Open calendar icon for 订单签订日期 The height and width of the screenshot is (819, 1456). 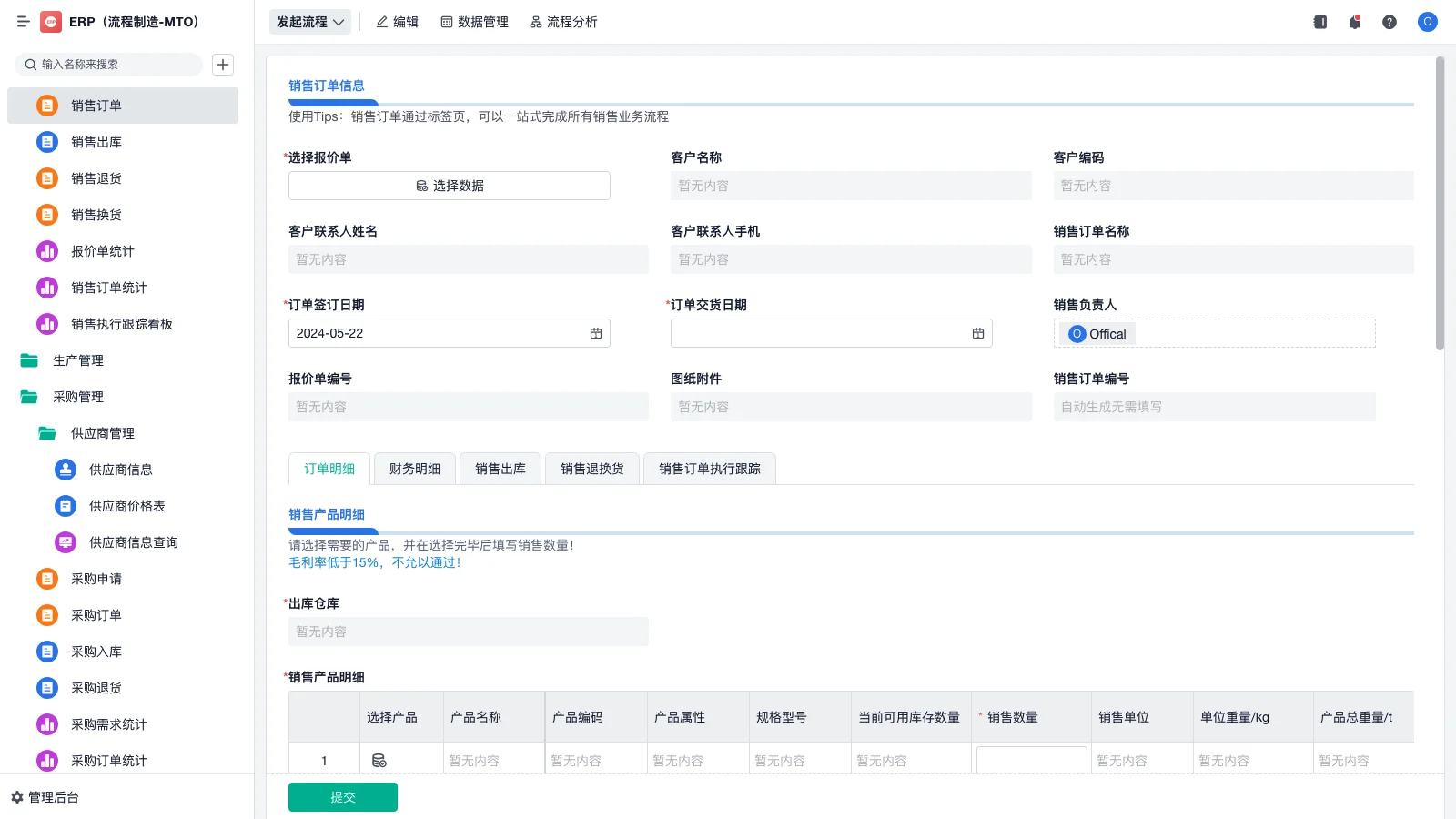(x=596, y=333)
